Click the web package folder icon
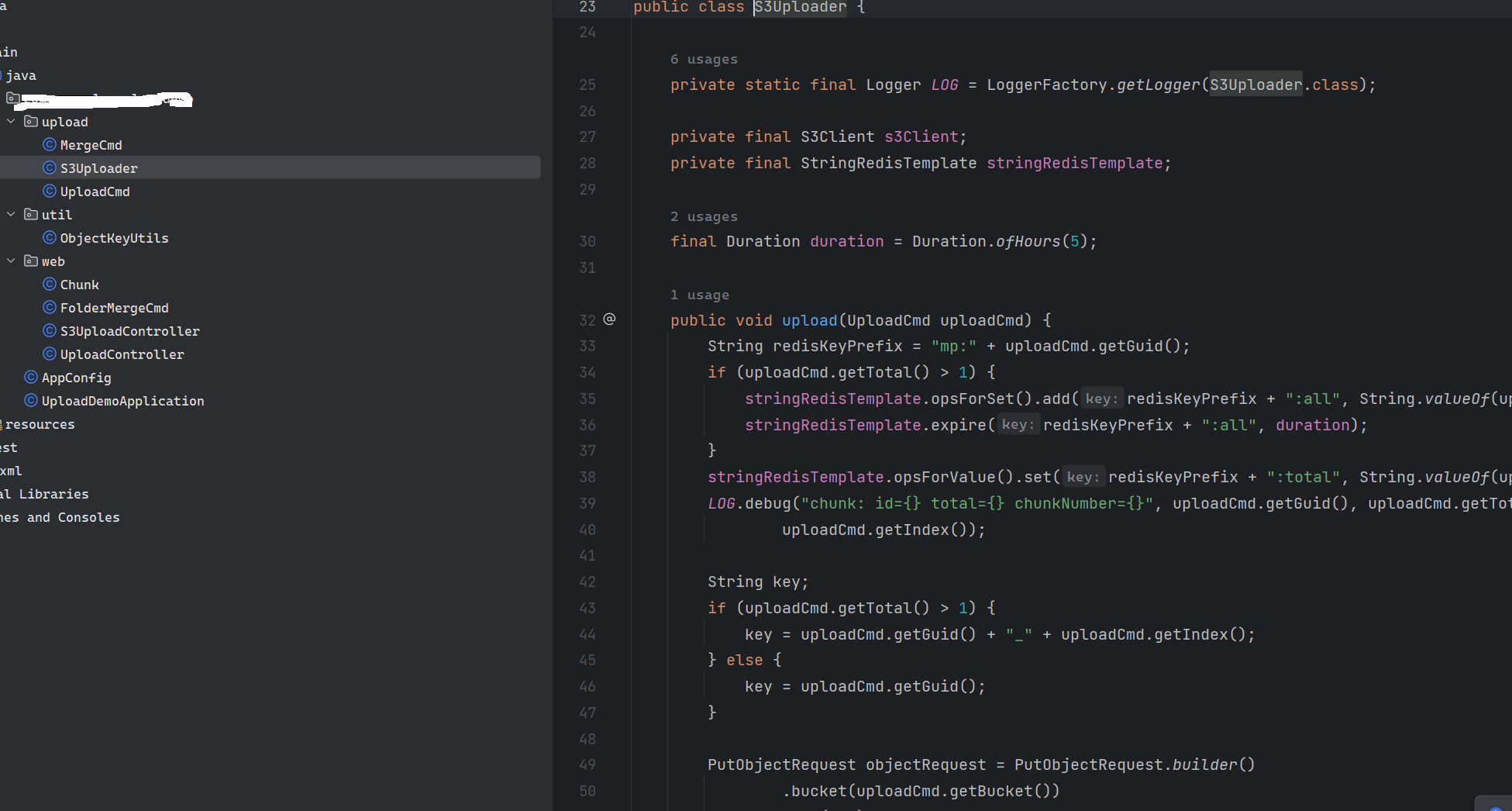This screenshot has height=811, width=1512. pyautogui.click(x=31, y=261)
